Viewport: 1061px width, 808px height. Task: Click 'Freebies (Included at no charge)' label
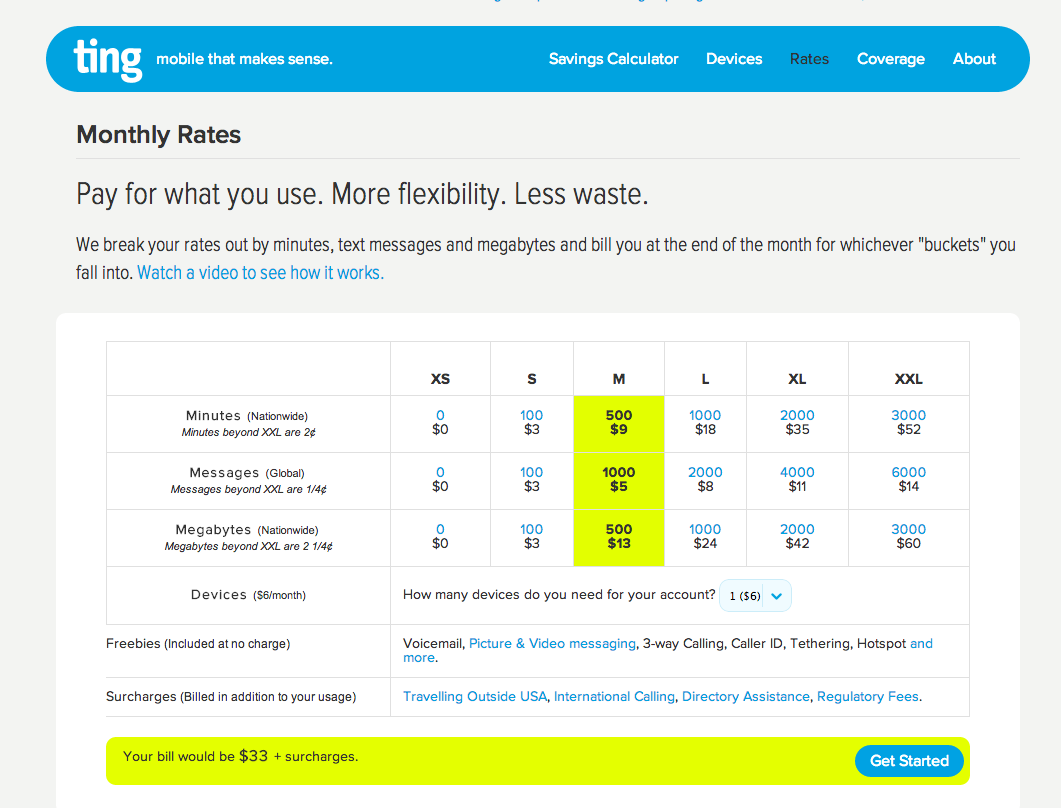click(x=198, y=644)
